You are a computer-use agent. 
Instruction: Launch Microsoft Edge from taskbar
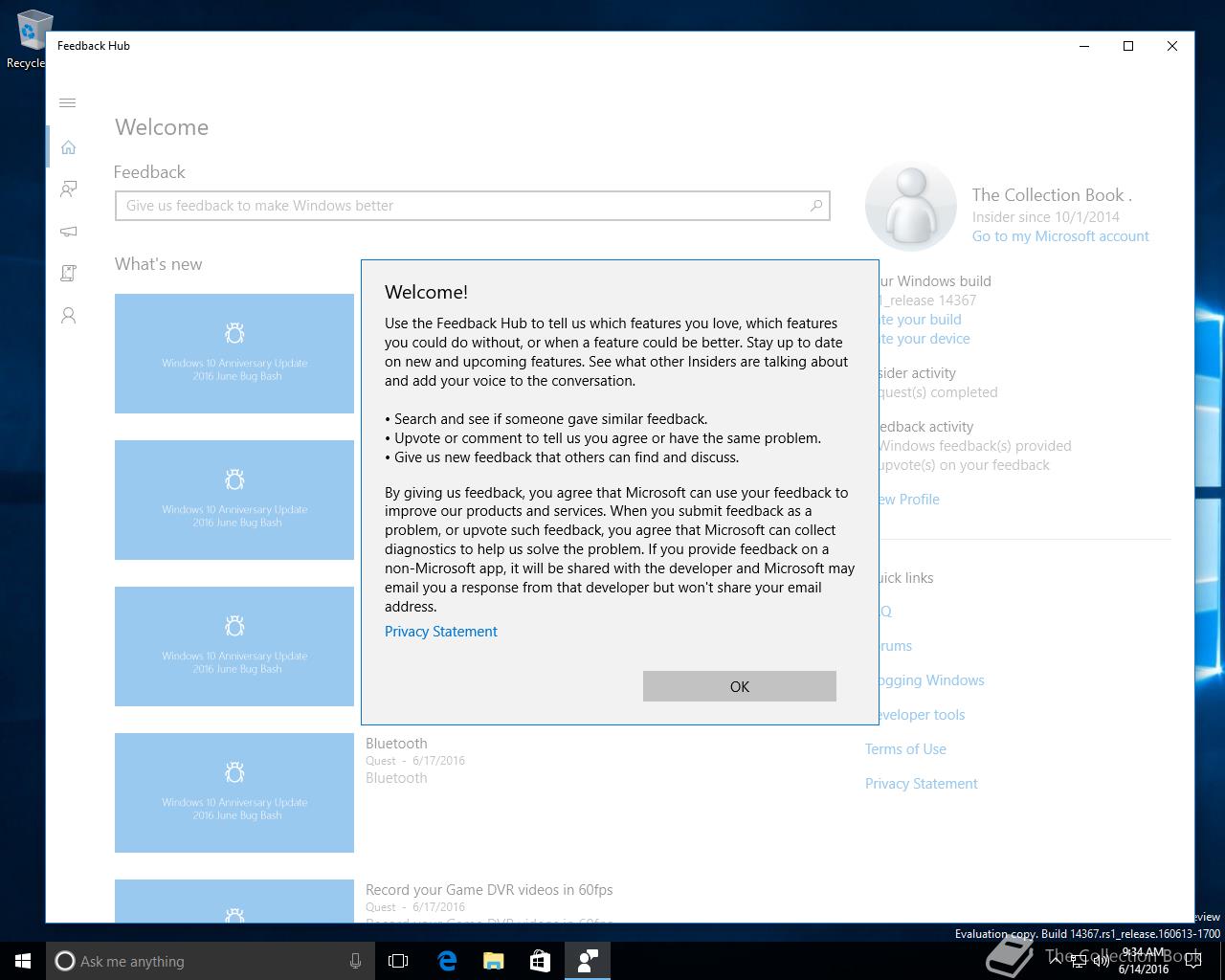pyautogui.click(x=446, y=961)
